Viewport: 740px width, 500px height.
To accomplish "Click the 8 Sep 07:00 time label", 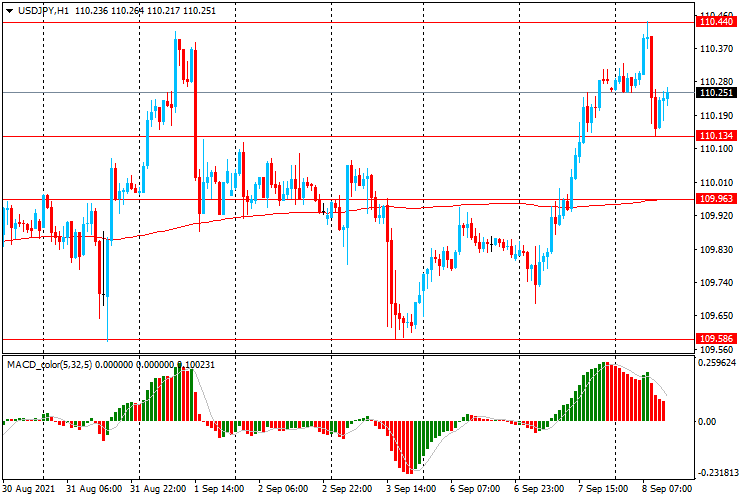I will [x=667, y=489].
